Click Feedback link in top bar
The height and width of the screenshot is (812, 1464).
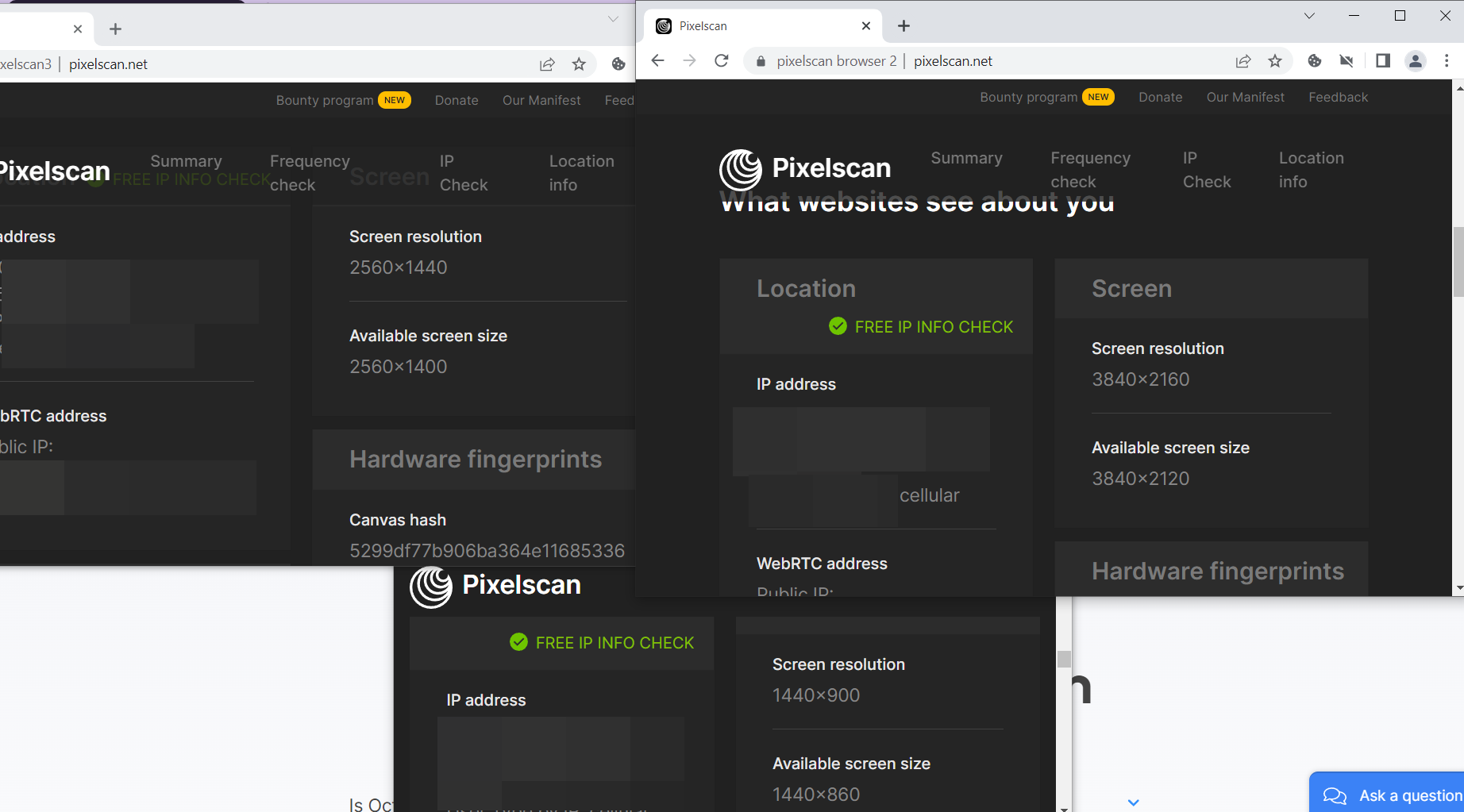[x=1338, y=97]
